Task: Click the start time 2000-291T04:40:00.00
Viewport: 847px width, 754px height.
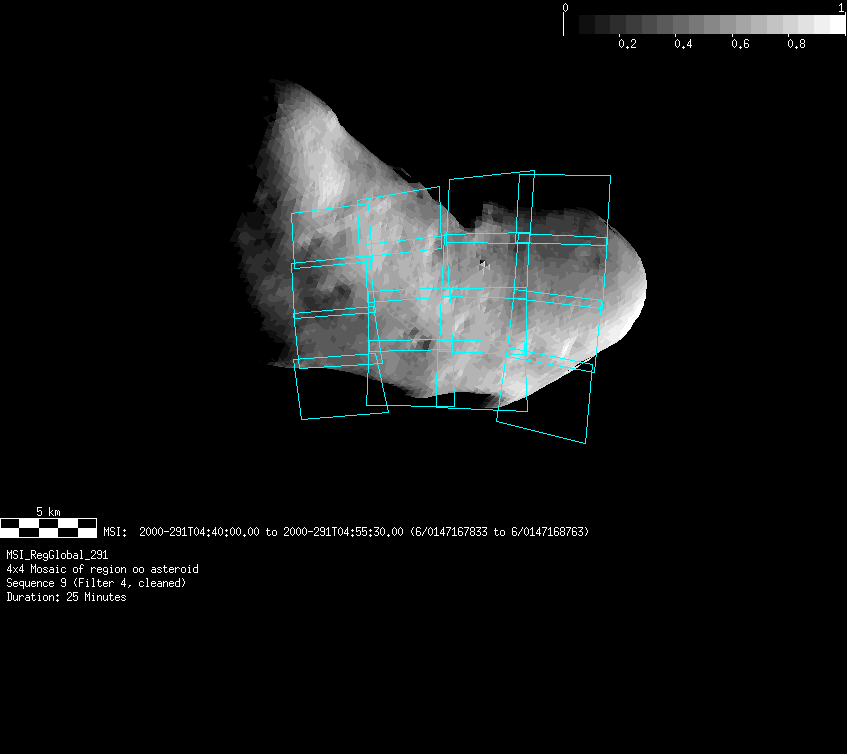Action: click(x=199, y=532)
